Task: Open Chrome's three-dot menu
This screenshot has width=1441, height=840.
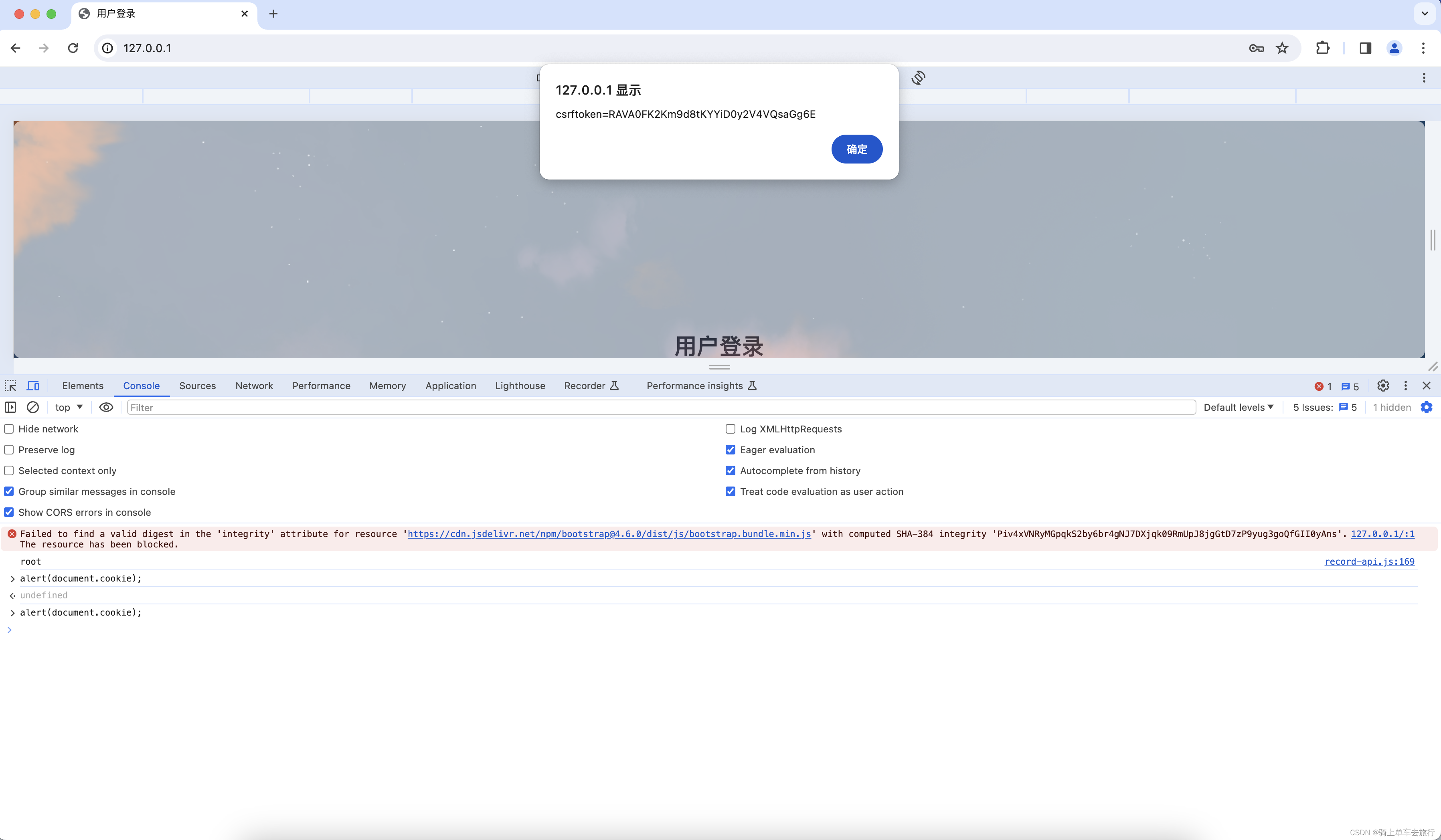Action: [1423, 48]
